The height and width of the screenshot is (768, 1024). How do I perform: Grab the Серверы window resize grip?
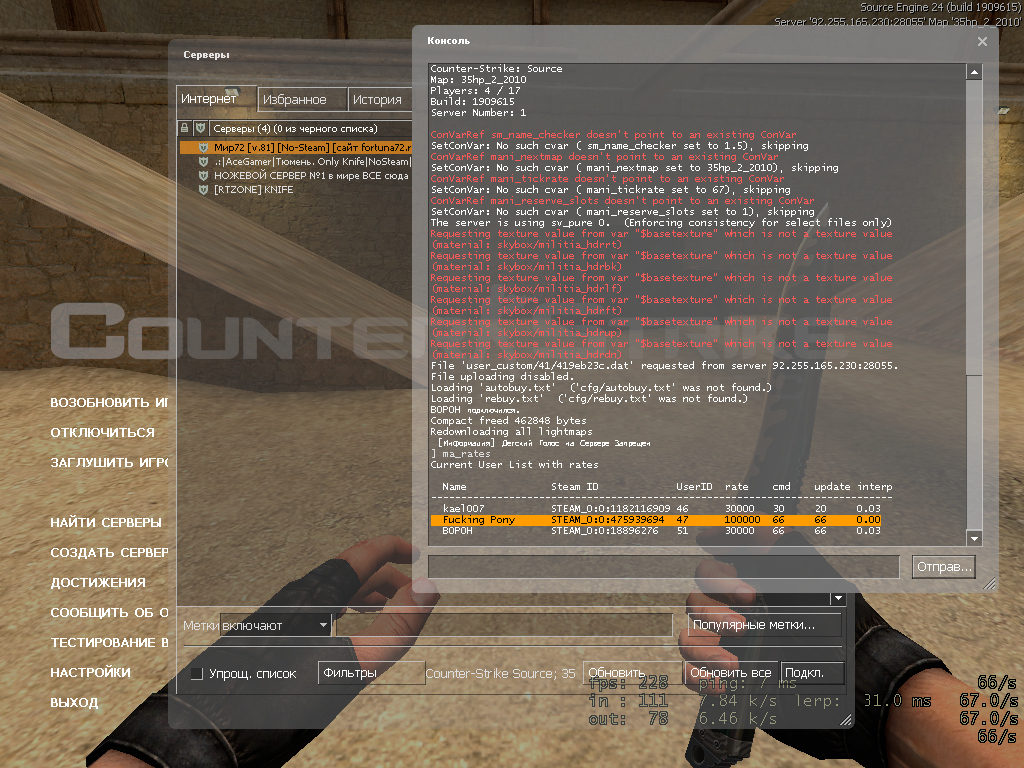pyautogui.click(x=846, y=720)
